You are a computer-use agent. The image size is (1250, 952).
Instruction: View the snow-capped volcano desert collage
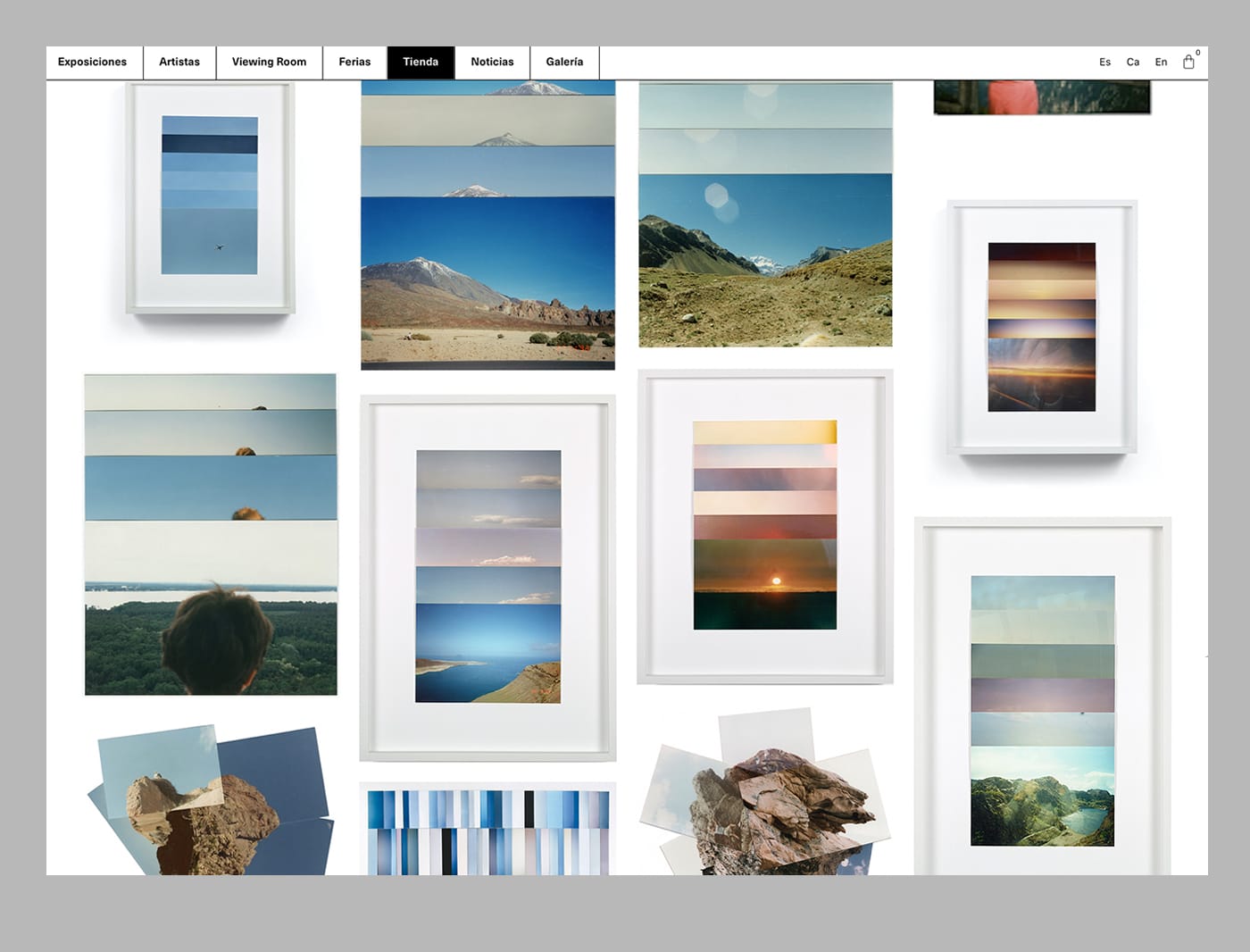point(487,224)
